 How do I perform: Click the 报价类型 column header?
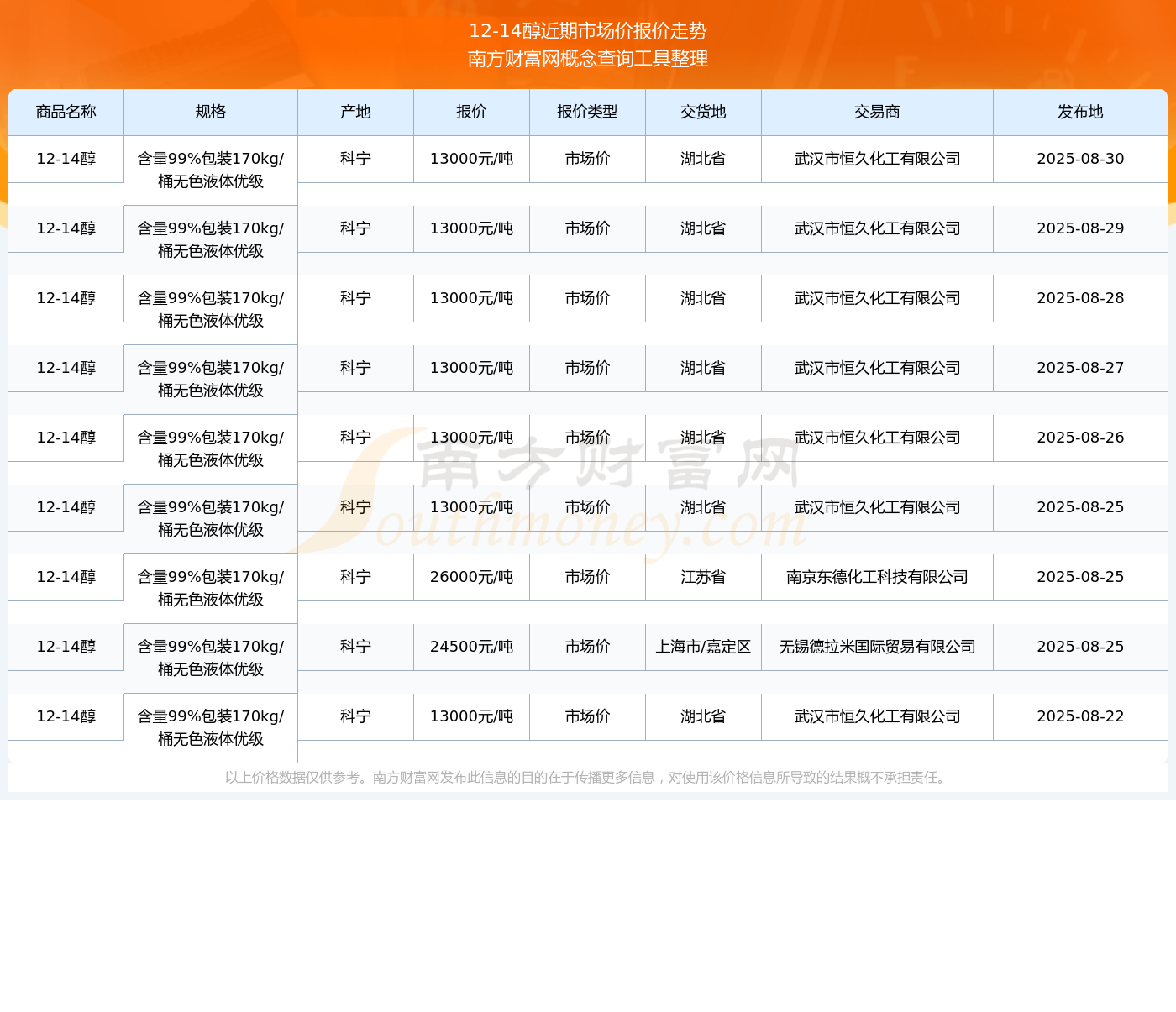coord(588,112)
